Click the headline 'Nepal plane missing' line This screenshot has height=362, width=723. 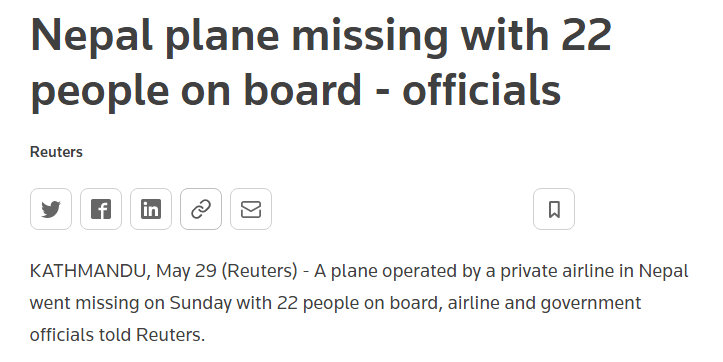321,37
